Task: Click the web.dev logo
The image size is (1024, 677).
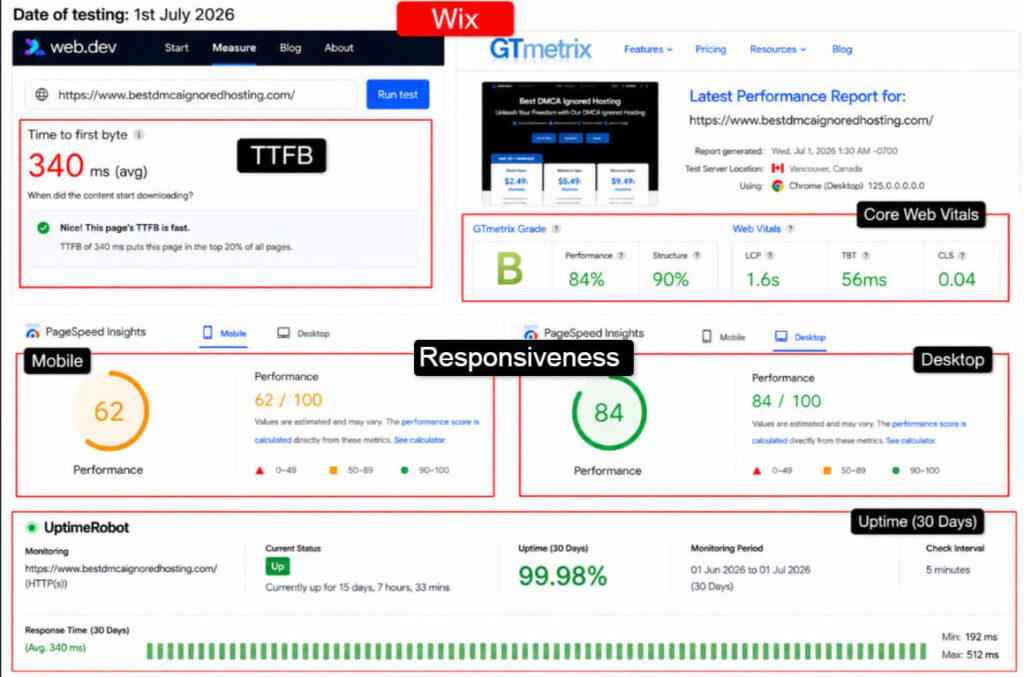Action: (x=71, y=47)
